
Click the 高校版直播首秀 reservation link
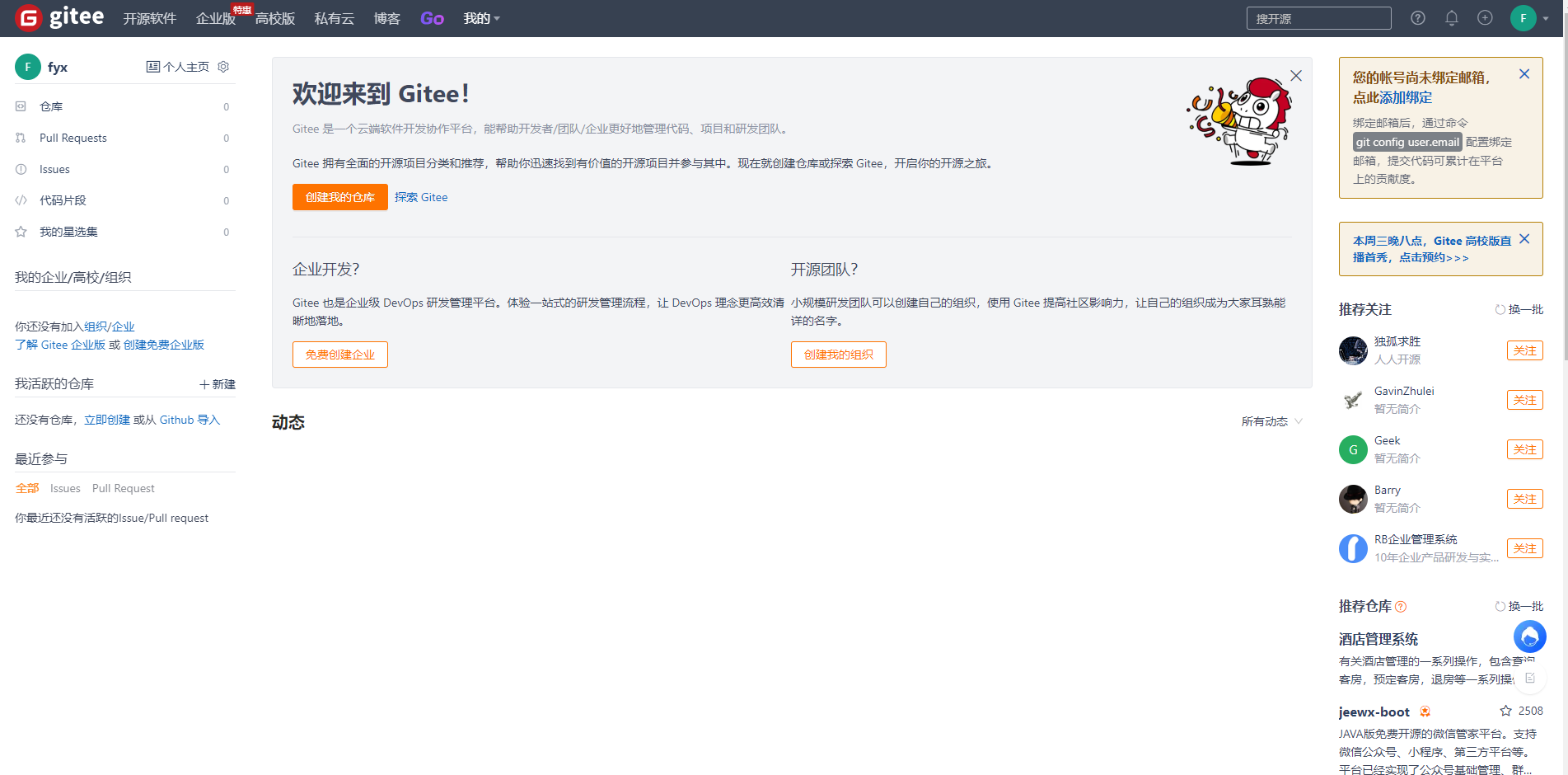click(x=1432, y=249)
